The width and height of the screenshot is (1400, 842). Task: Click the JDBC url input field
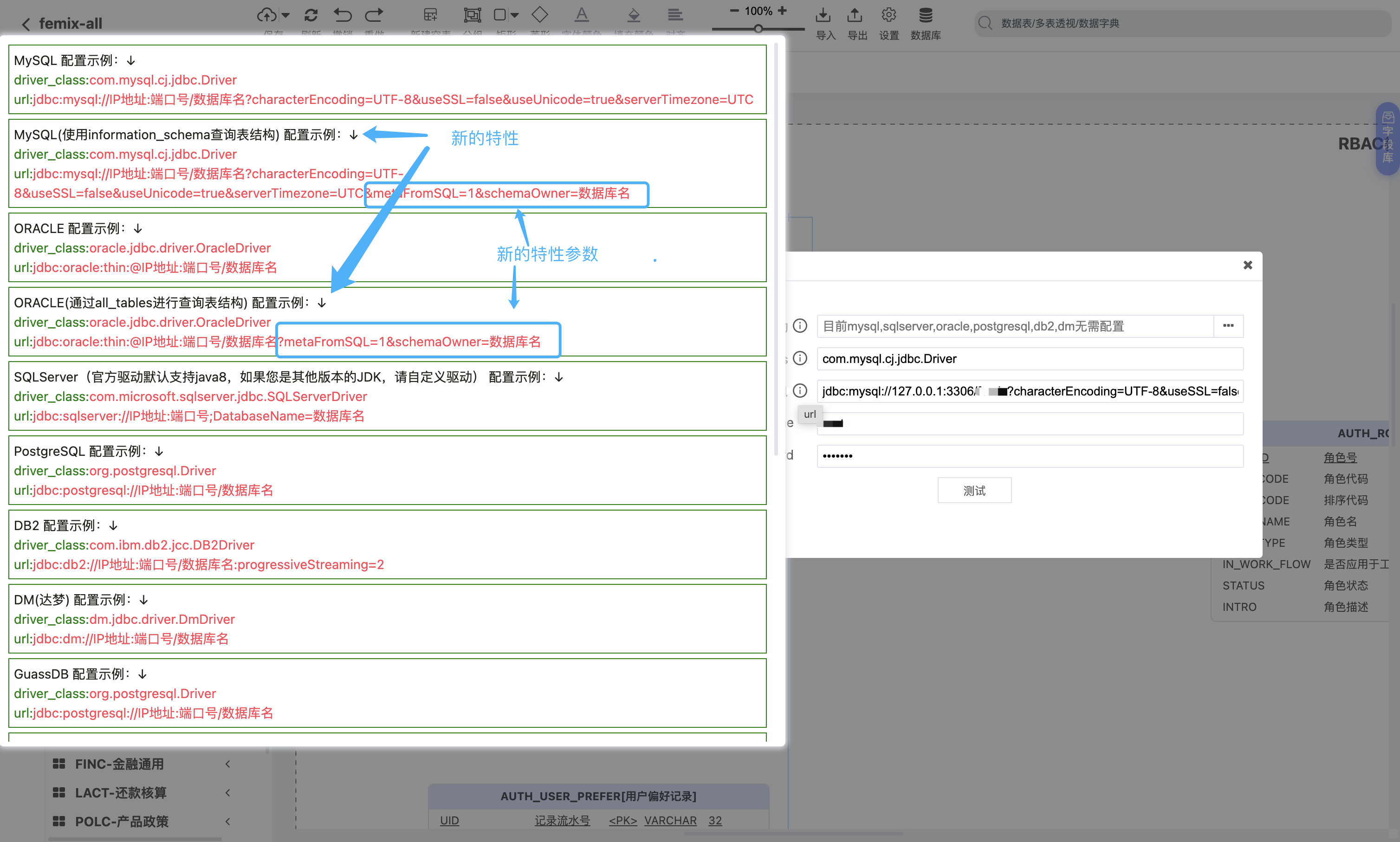tap(1029, 391)
